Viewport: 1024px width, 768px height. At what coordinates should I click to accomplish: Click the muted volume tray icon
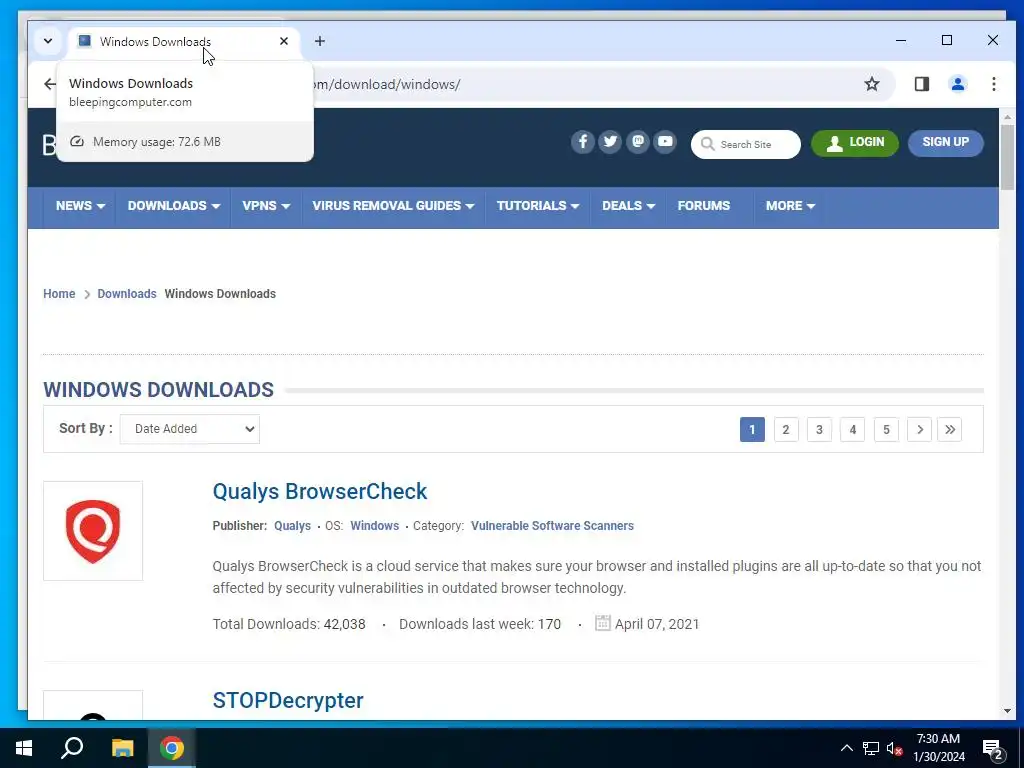[x=895, y=748]
